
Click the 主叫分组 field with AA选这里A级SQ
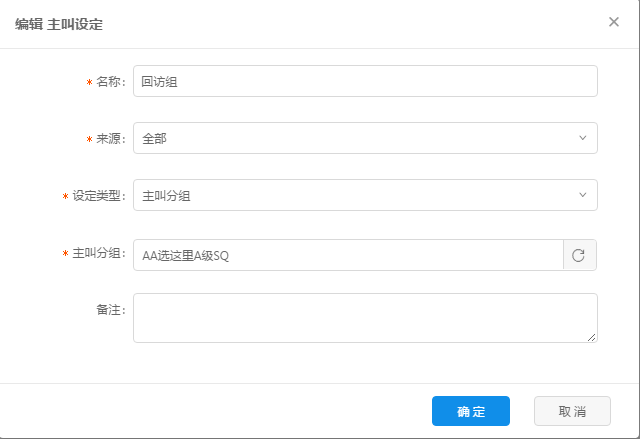coord(347,255)
